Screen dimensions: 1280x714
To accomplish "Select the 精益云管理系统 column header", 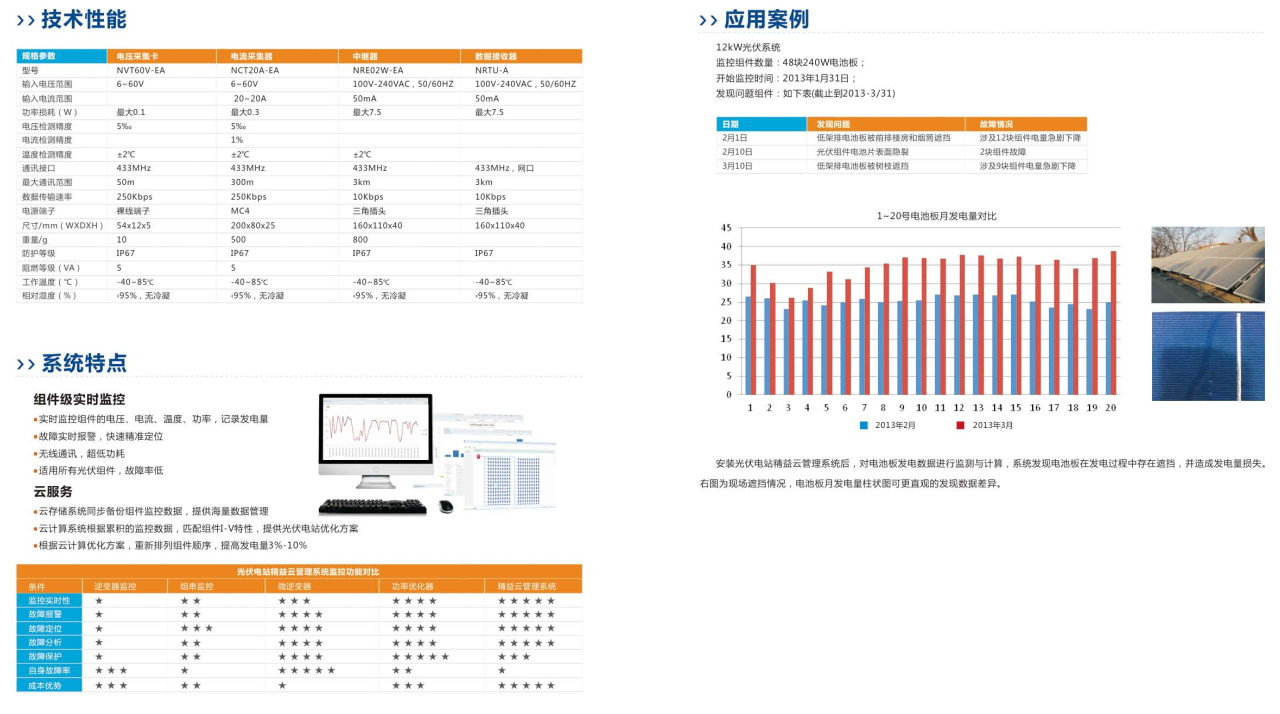I will coord(526,586).
